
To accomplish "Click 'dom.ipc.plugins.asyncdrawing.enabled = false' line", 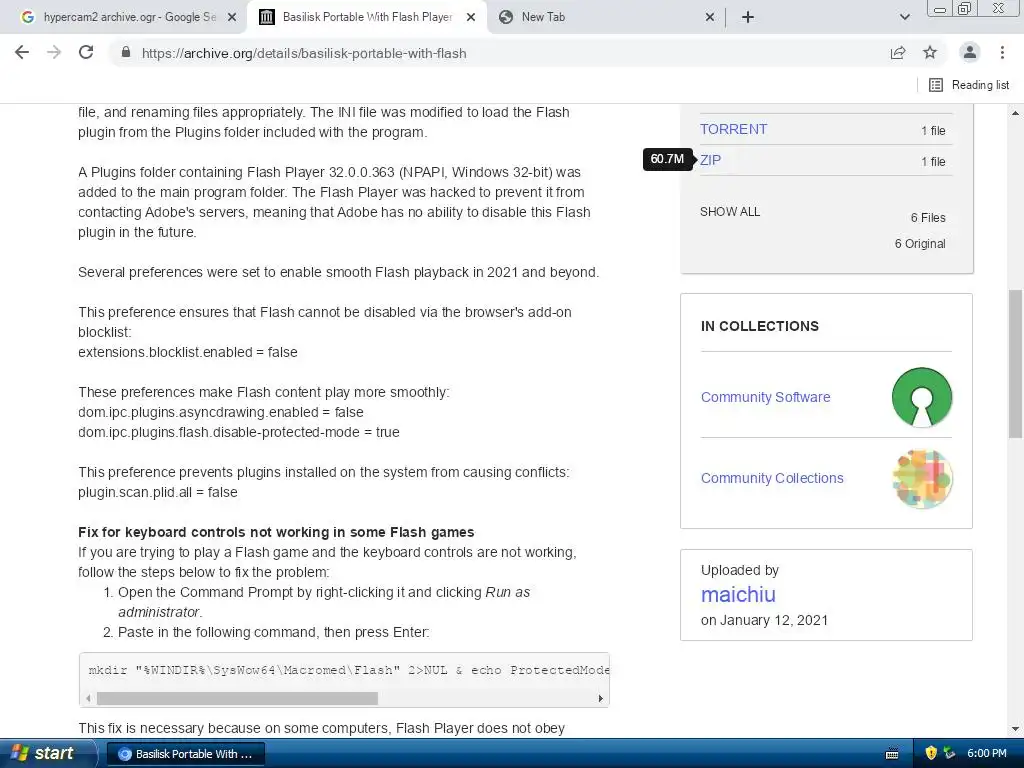I will pos(221,412).
